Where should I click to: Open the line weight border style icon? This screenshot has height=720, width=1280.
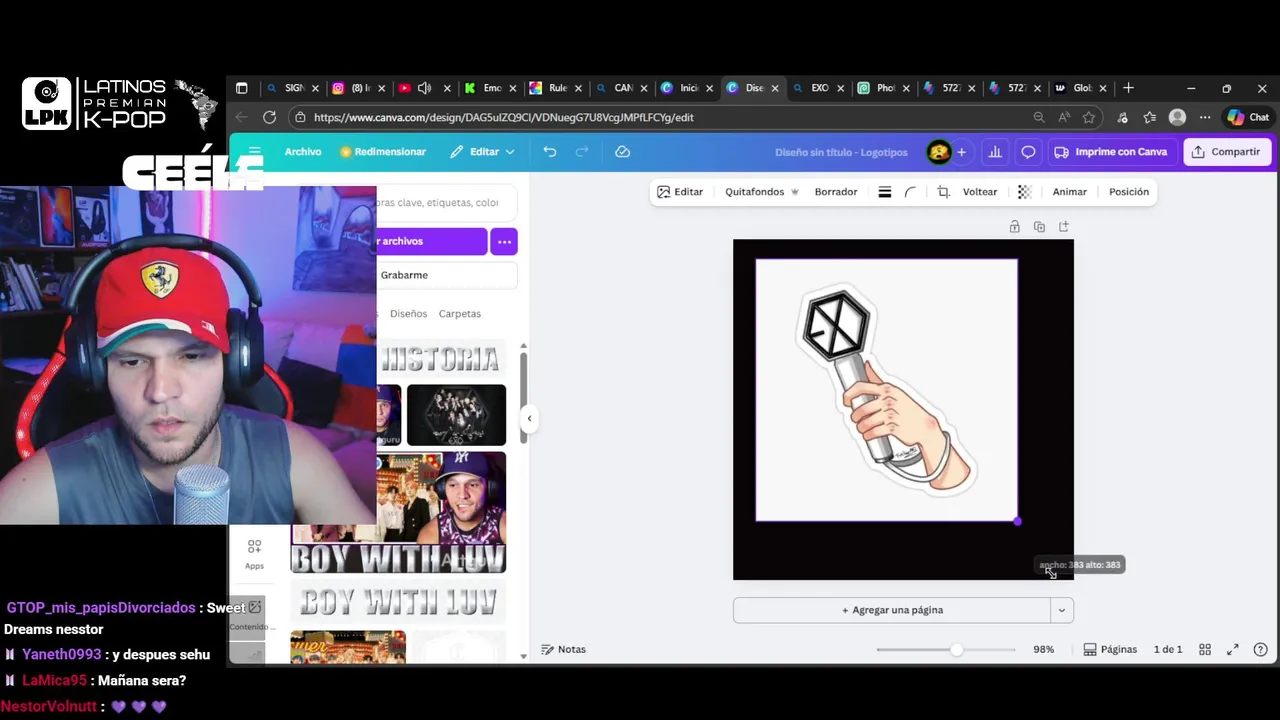tap(885, 192)
